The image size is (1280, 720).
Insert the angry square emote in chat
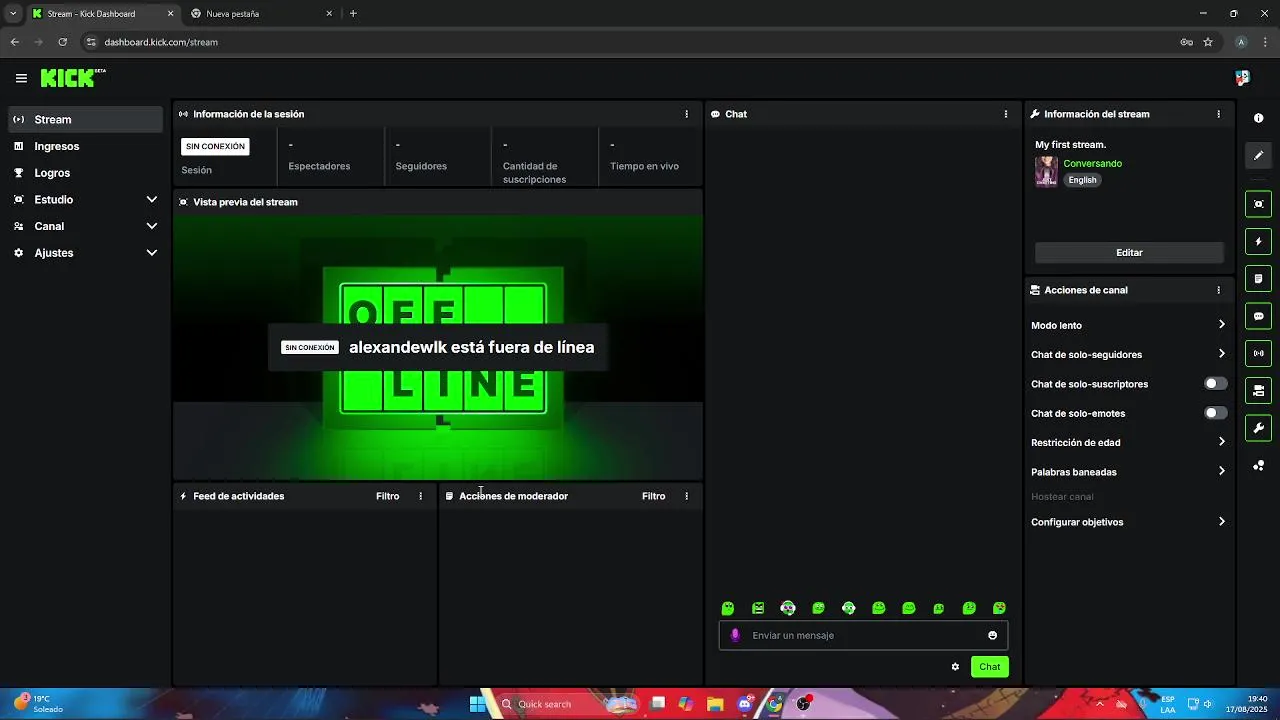pyautogui.click(x=758, y=608)
